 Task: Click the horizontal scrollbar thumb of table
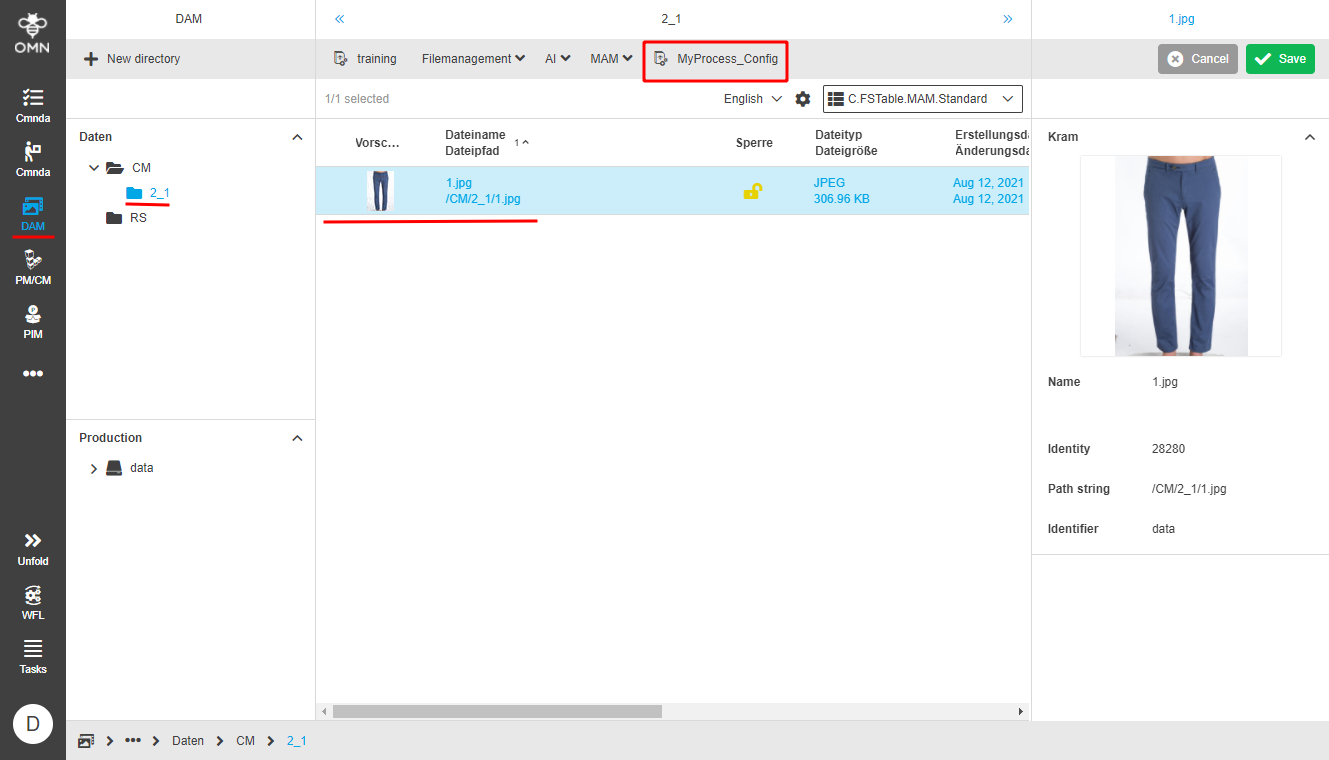pyautogui.click(x=497, y=711)
